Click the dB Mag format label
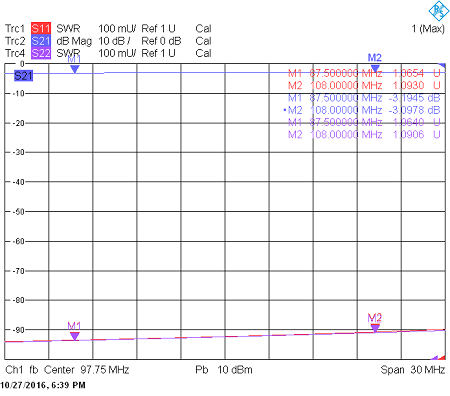The width and height of the screenshot is (450, 396). 74,41
